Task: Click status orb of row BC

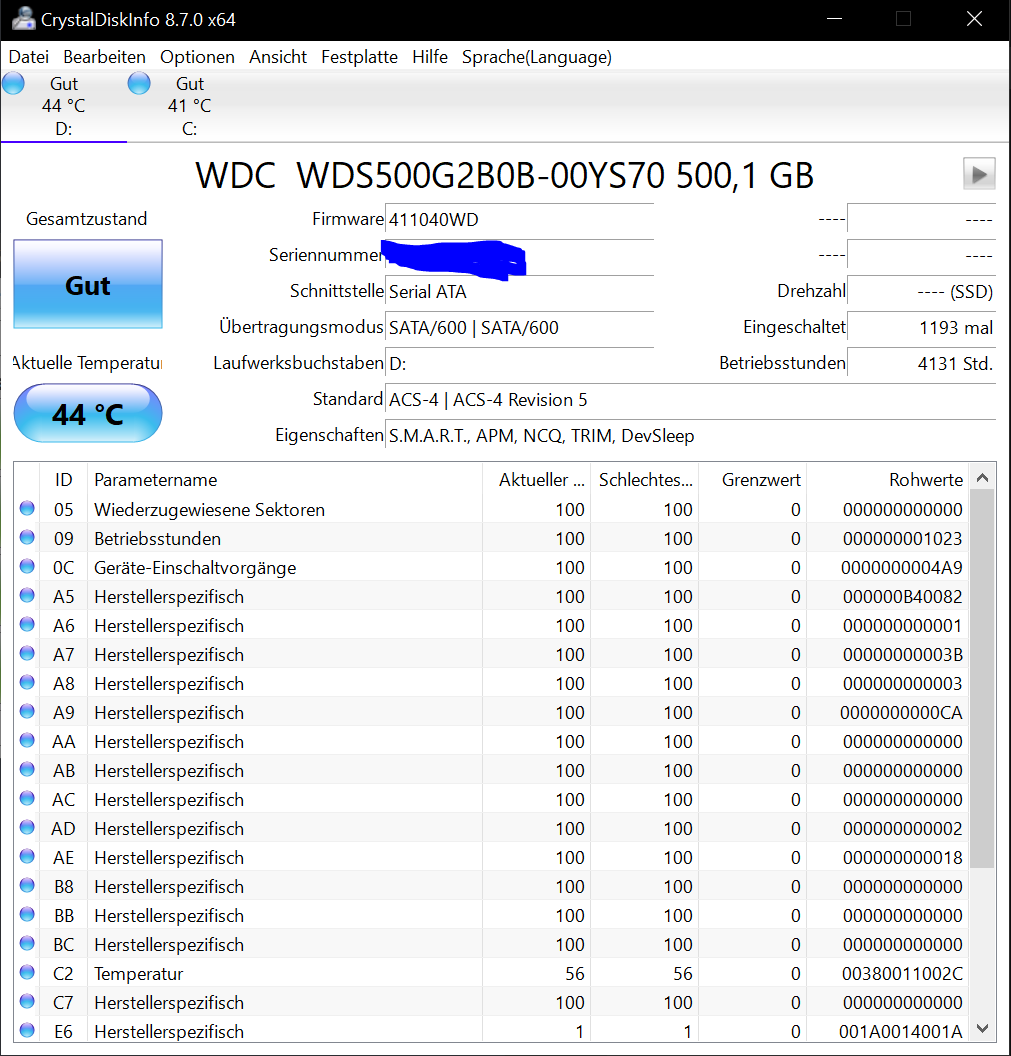Action: point(27,943)
